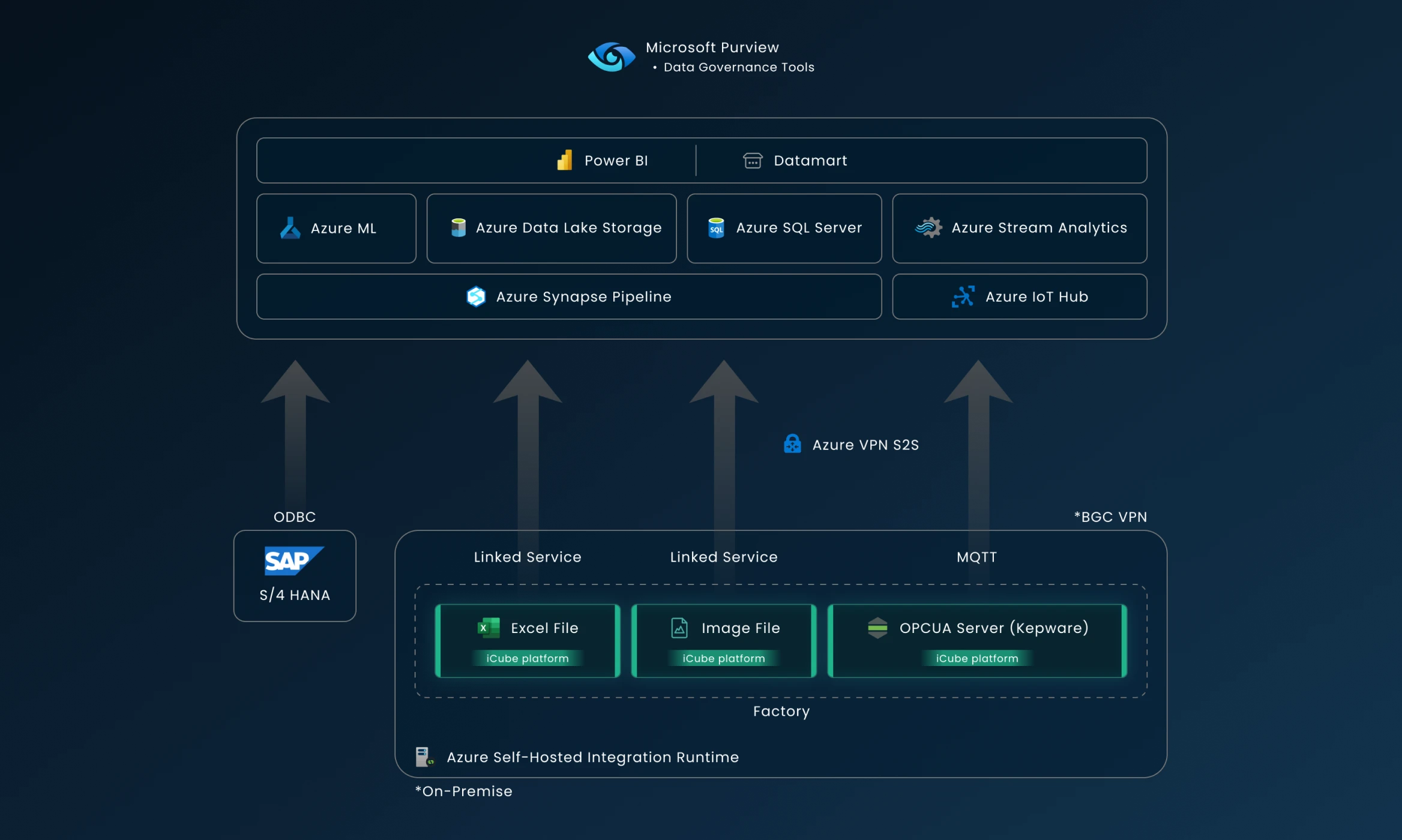This screenshot has height=840, width=1402.
Task: Click the SAP logo
Action: pos(293,560)
